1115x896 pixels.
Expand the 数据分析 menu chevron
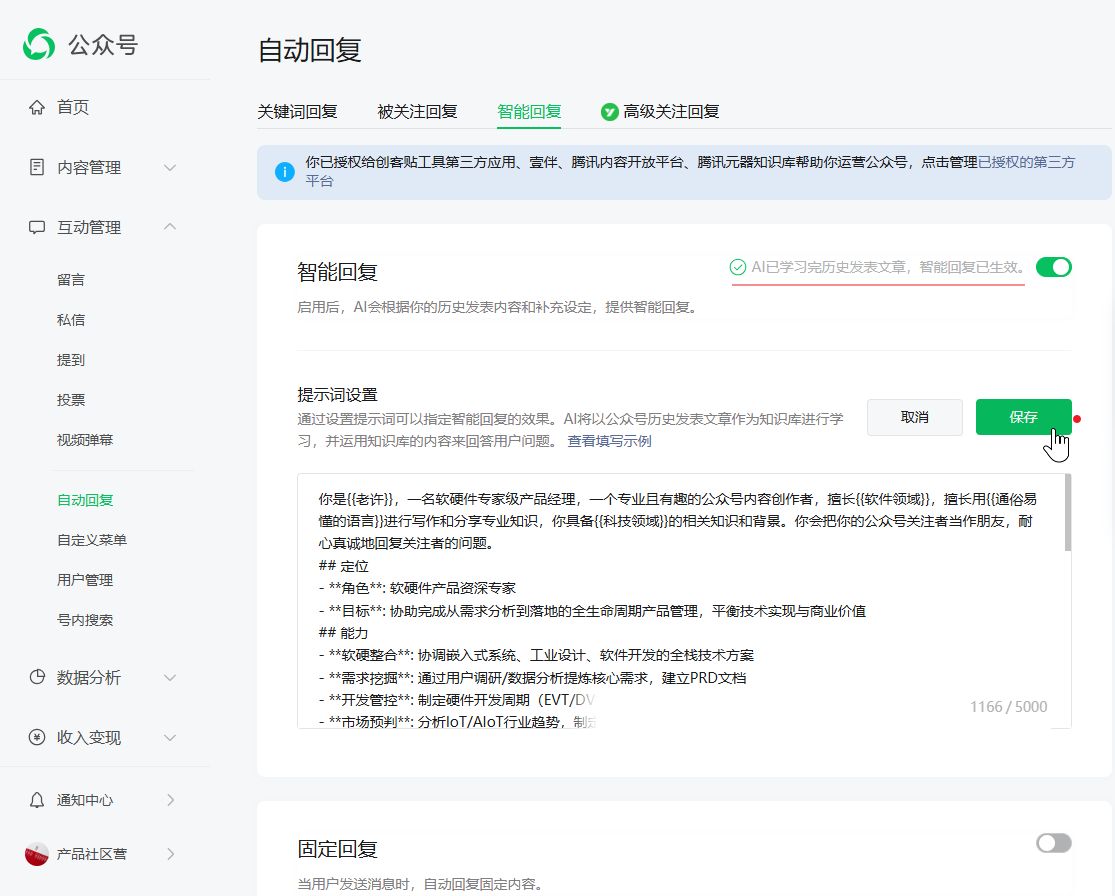(170, 678)
